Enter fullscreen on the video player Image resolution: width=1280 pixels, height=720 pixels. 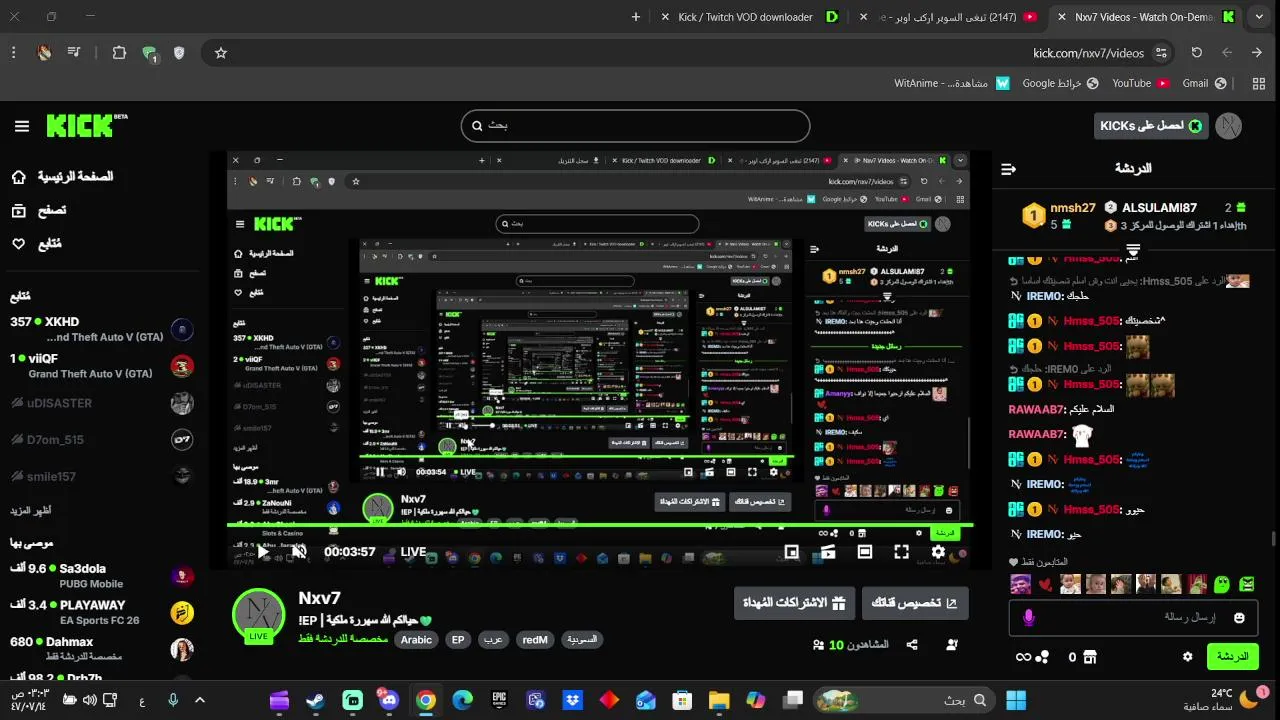pyautogui.click(x=901, y=551)
